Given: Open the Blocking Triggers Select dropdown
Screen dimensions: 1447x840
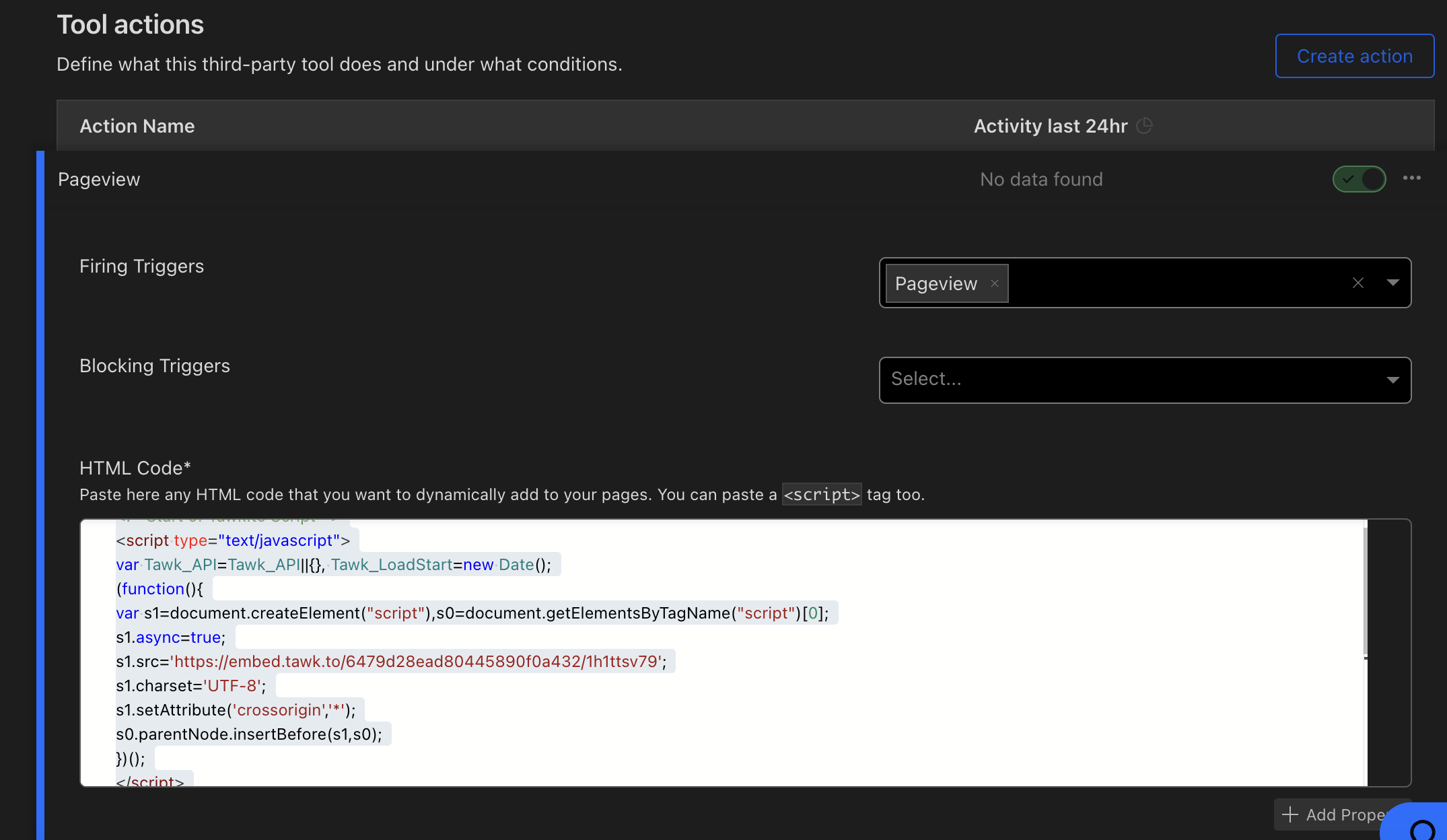Looking at the screenshot, I should pos(1144,380).
